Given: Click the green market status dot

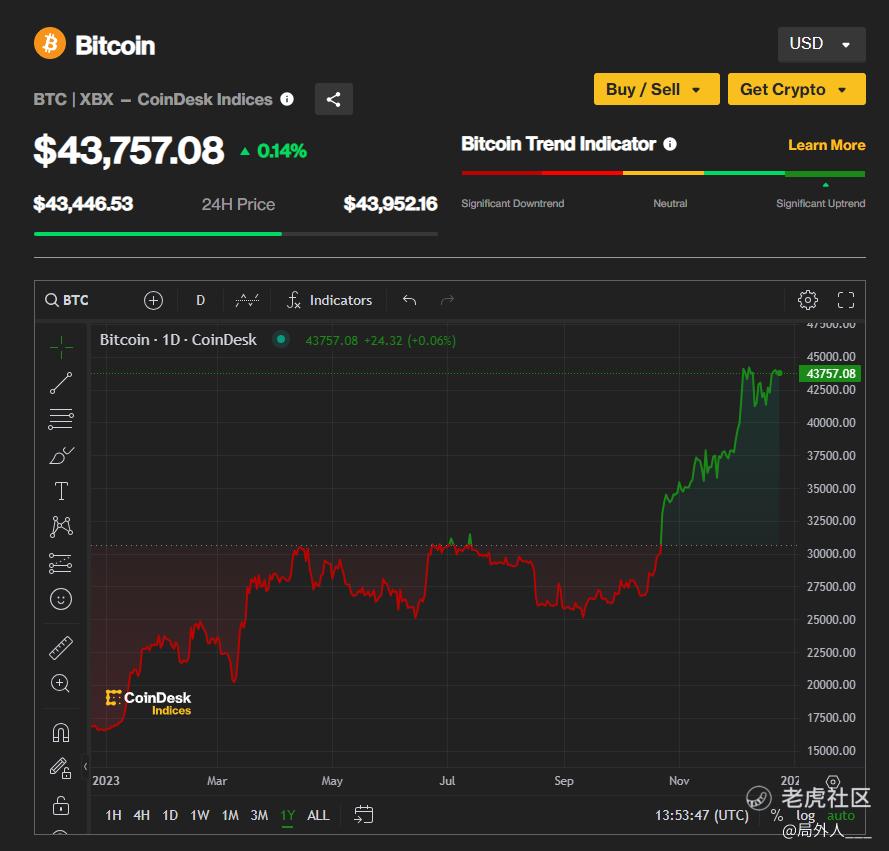Looking at the screenshot, I should [x=281, y=340].
